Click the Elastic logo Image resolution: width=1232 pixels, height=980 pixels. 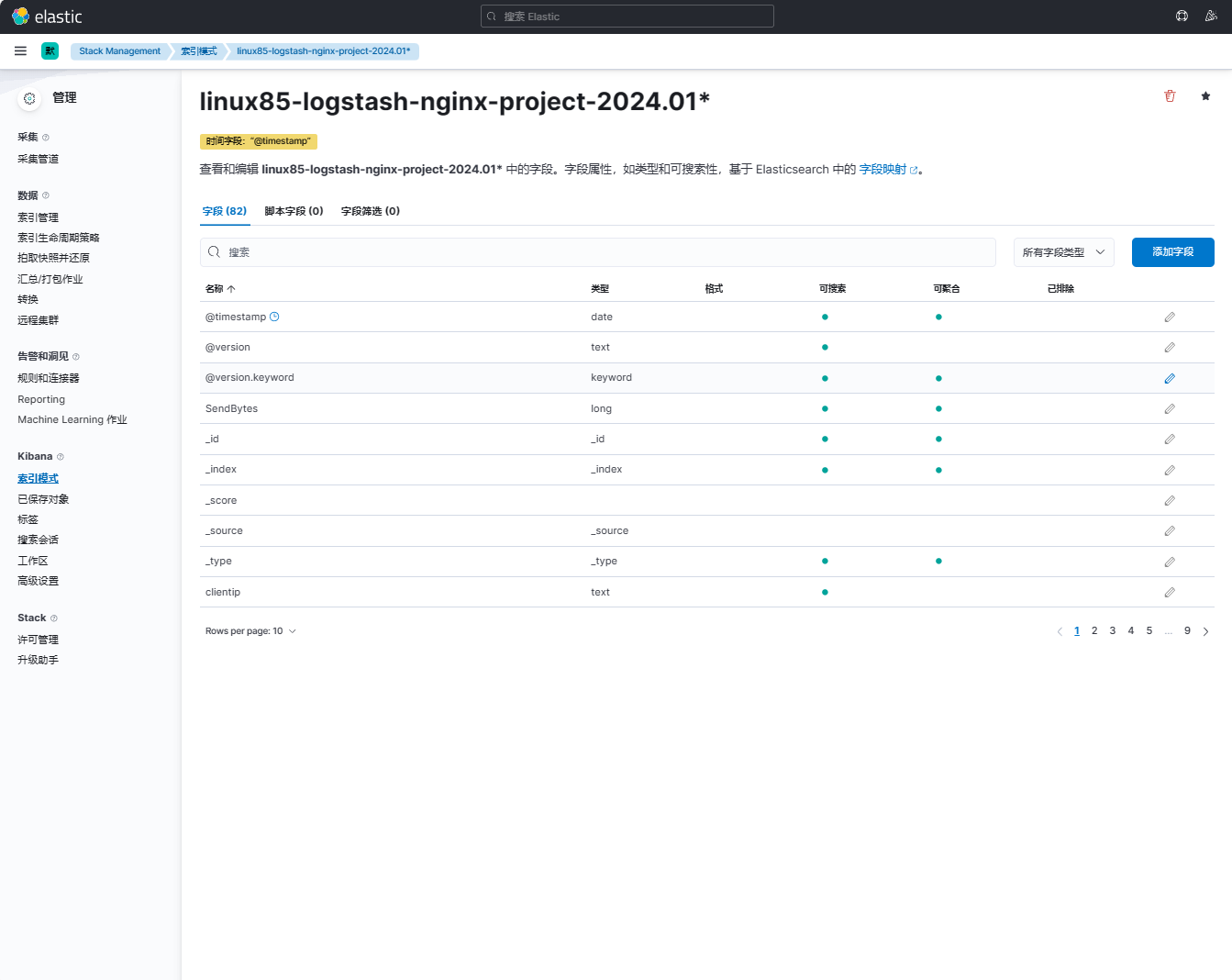click(48, 17)
